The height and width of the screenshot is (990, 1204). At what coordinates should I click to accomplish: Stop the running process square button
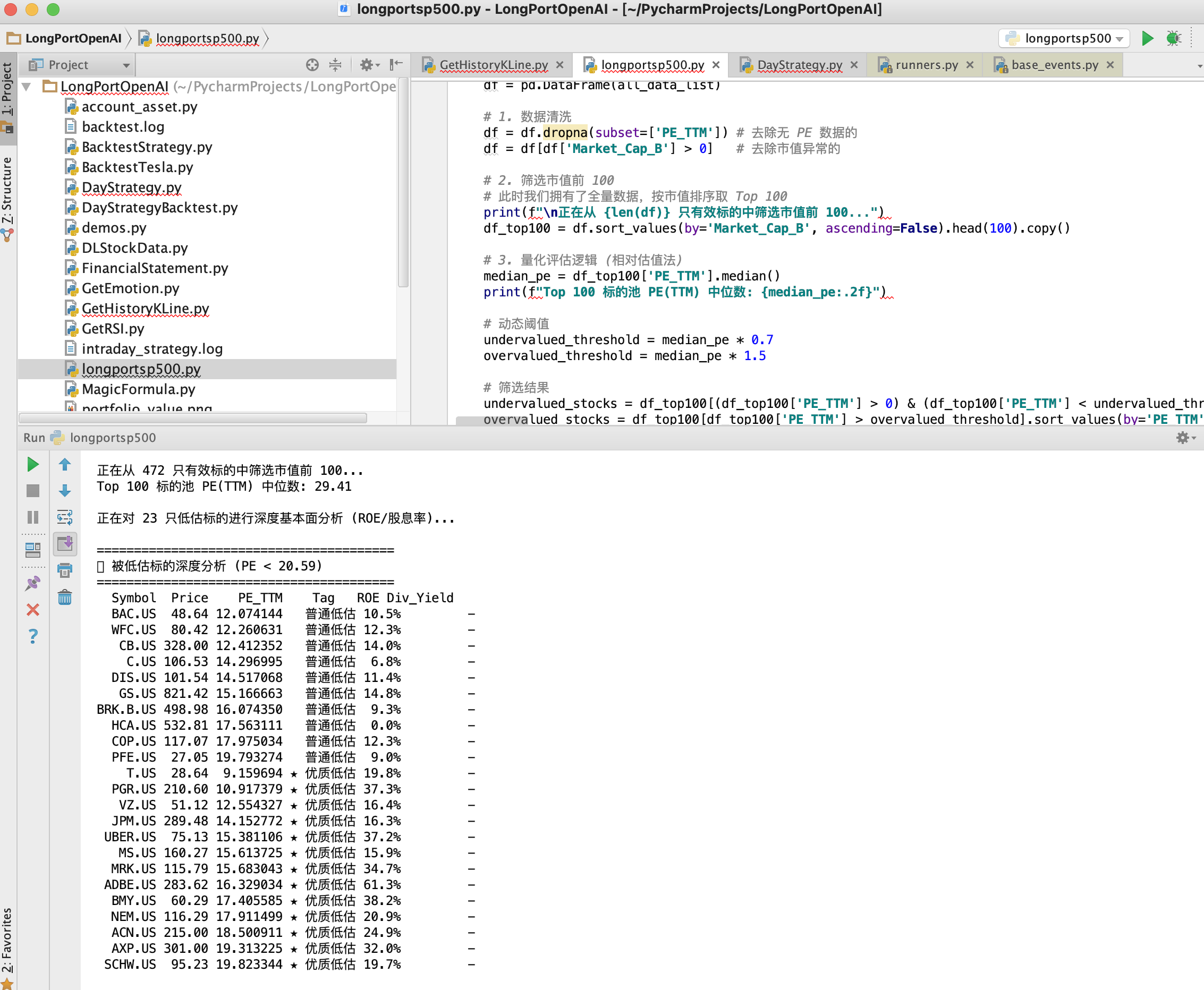(33, 490)
